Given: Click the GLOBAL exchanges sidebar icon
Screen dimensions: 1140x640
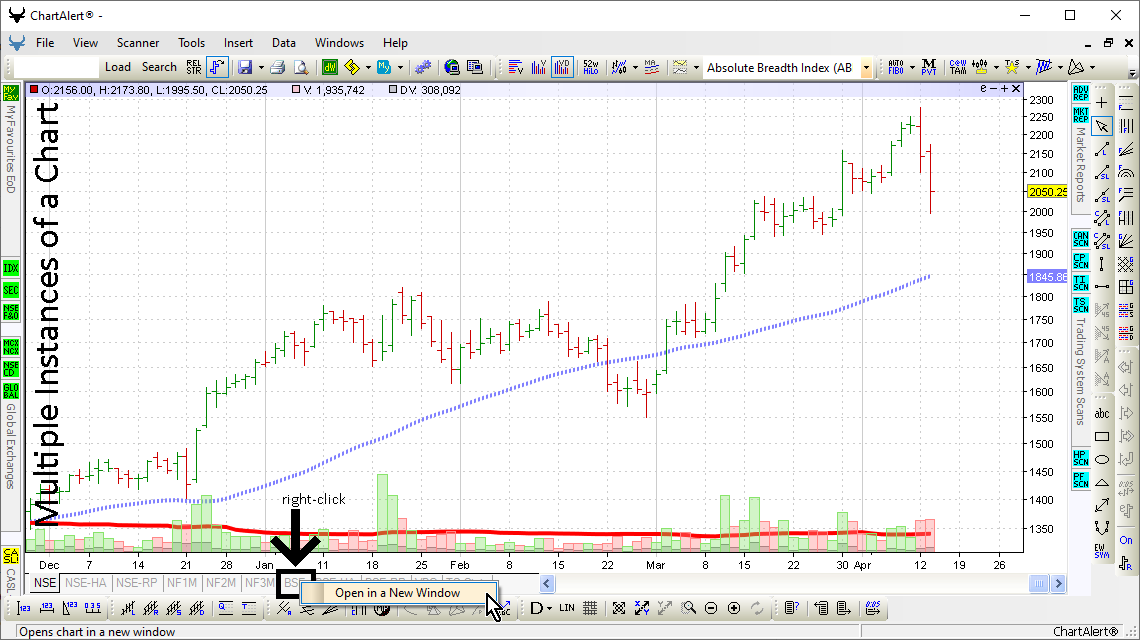Looking at the screenshot, I should pyautogui.click(x=10, y=391).
